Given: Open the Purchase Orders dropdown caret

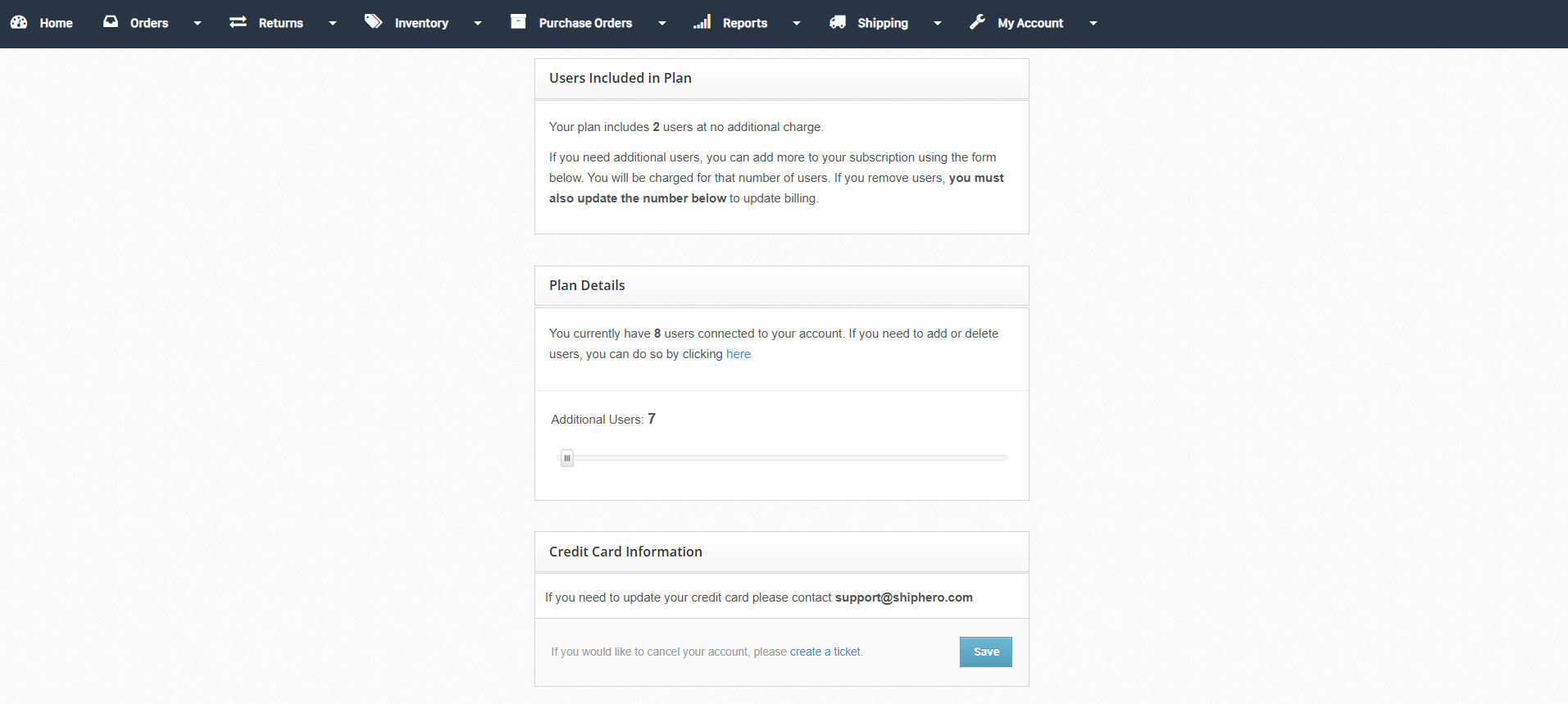Looking at the screenshot, I should click(662, 24).
